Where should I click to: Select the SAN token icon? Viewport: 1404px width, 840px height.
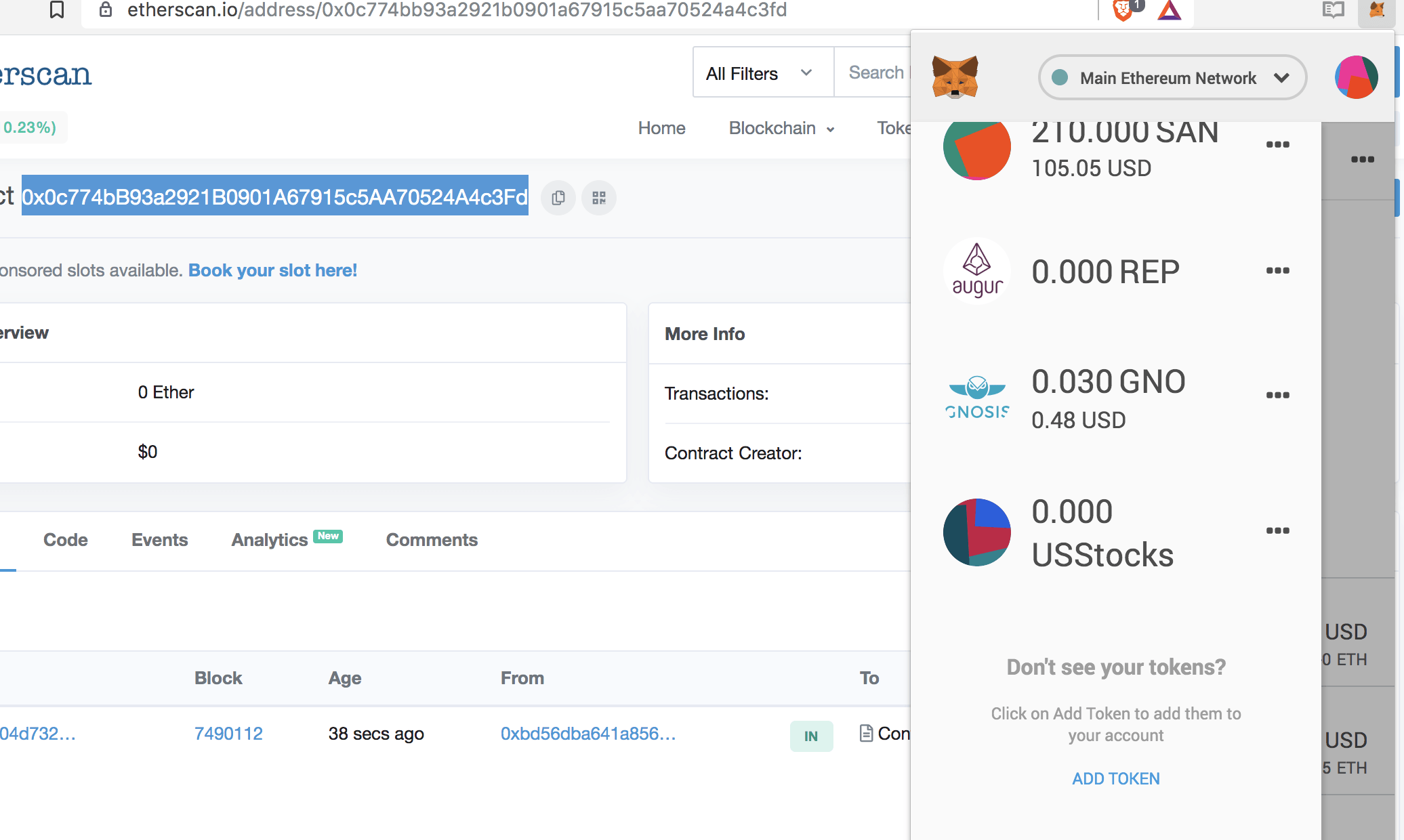click(x=976, y=150)
